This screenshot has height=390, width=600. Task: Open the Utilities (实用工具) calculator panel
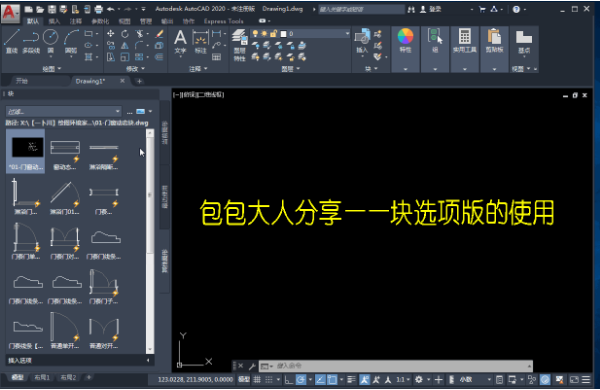coord(465,40)
